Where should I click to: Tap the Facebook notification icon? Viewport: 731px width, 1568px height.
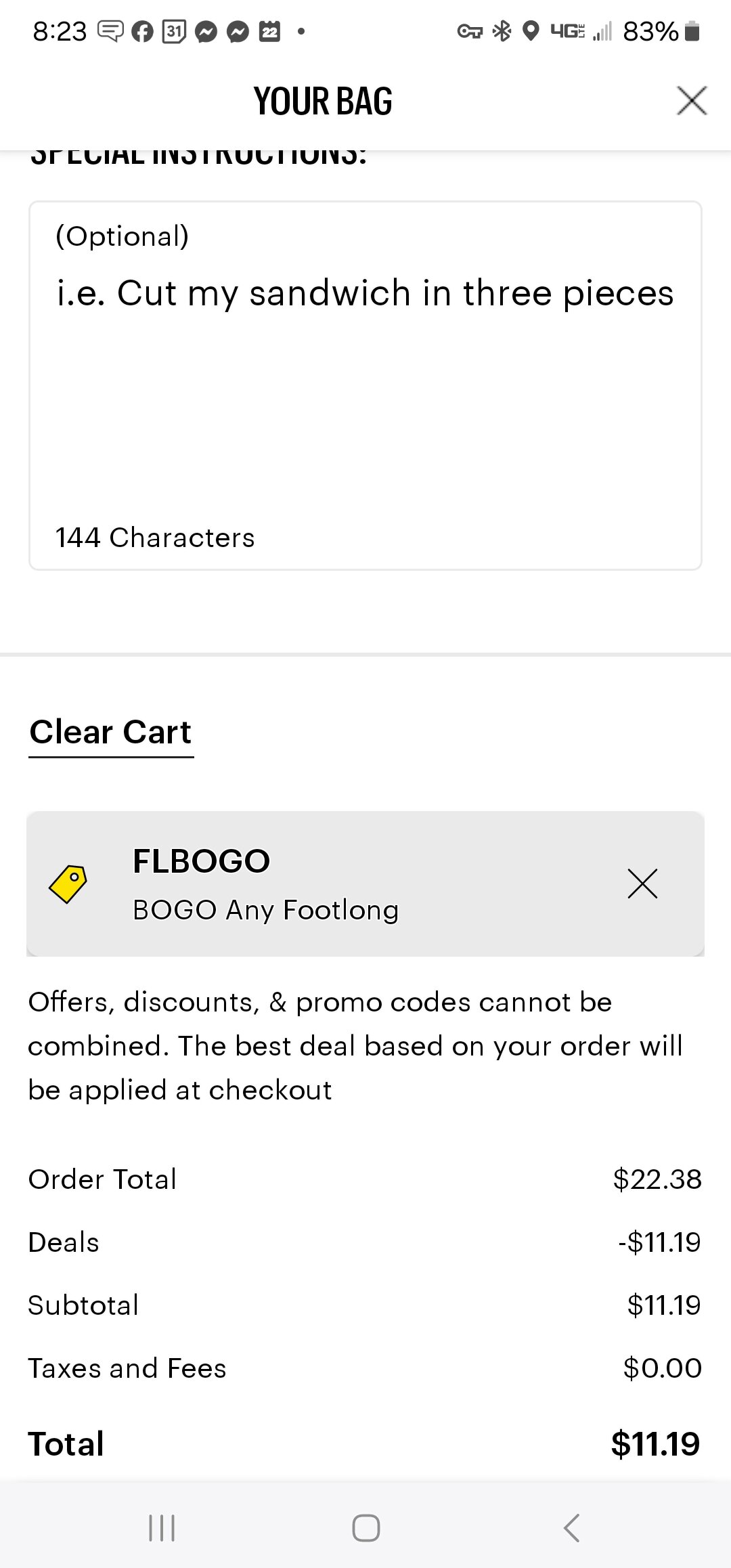coord(142,31)
